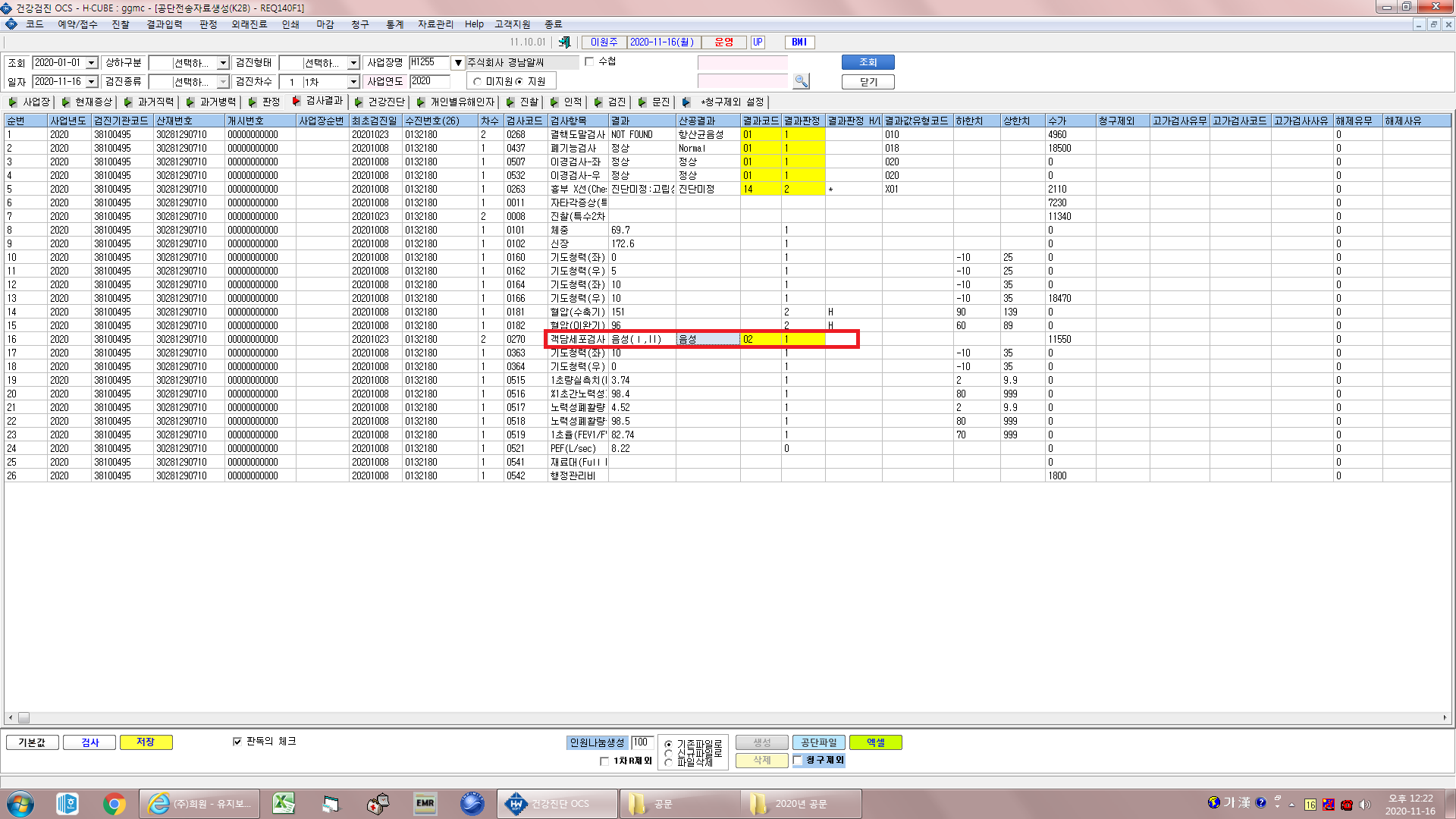Click the exit door icon in top toolbar
1456x819 pixels.
click(x=564, y=42)
